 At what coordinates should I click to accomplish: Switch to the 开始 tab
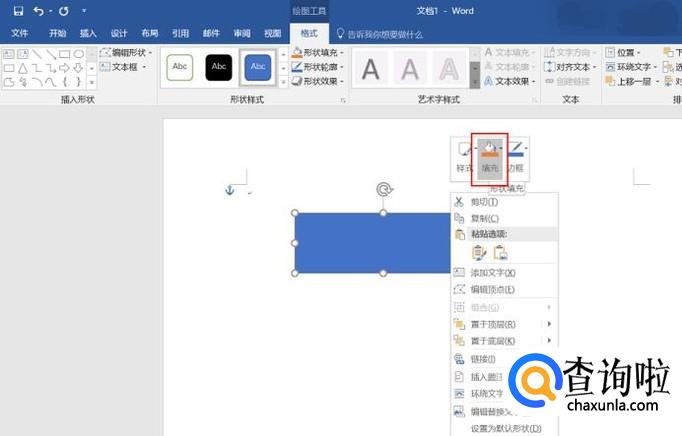coord(57,34)
